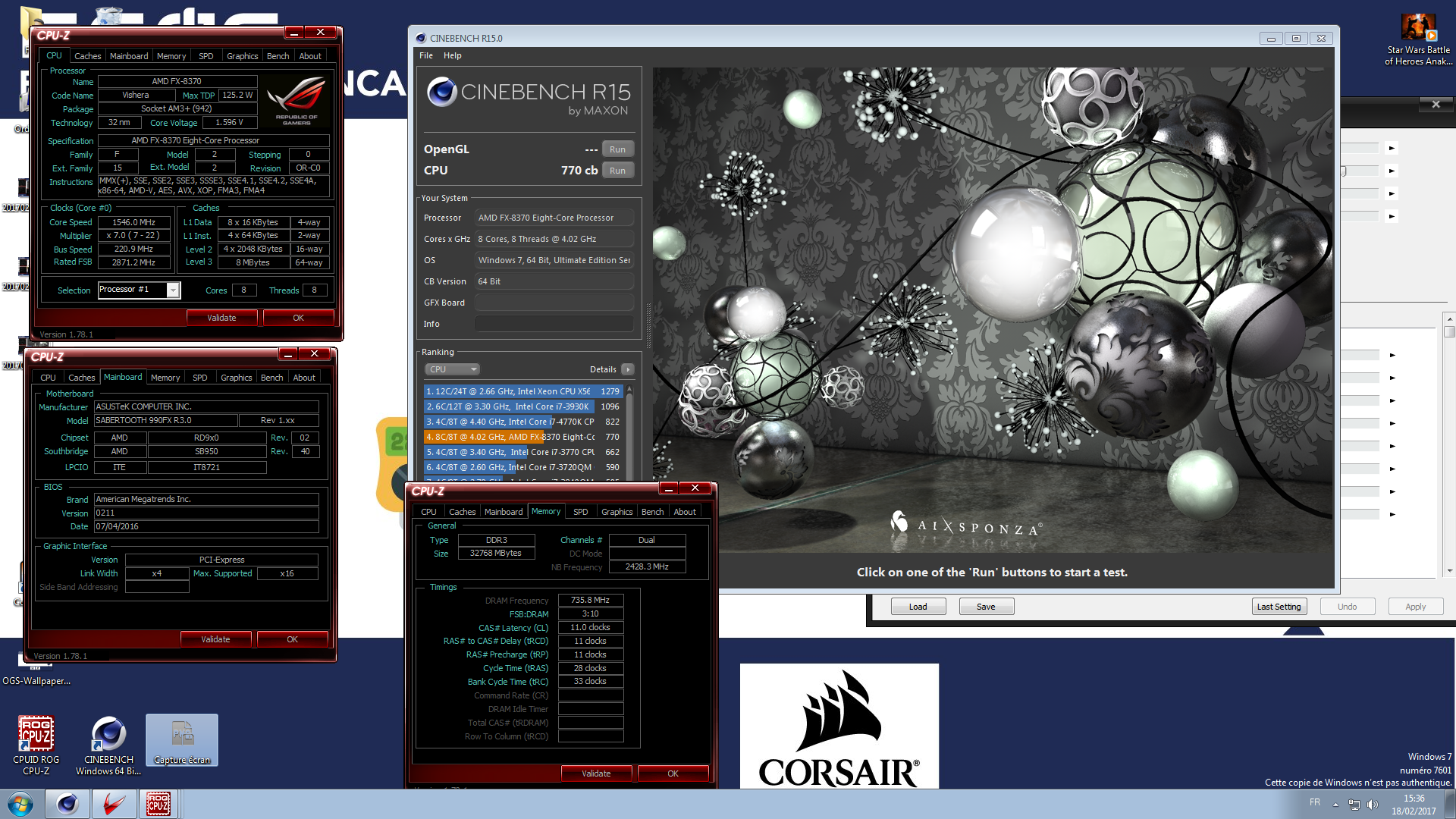1456x819 pixels.
Task: Click the topmost arrow button in the background settings panel
Action: 1392,148
